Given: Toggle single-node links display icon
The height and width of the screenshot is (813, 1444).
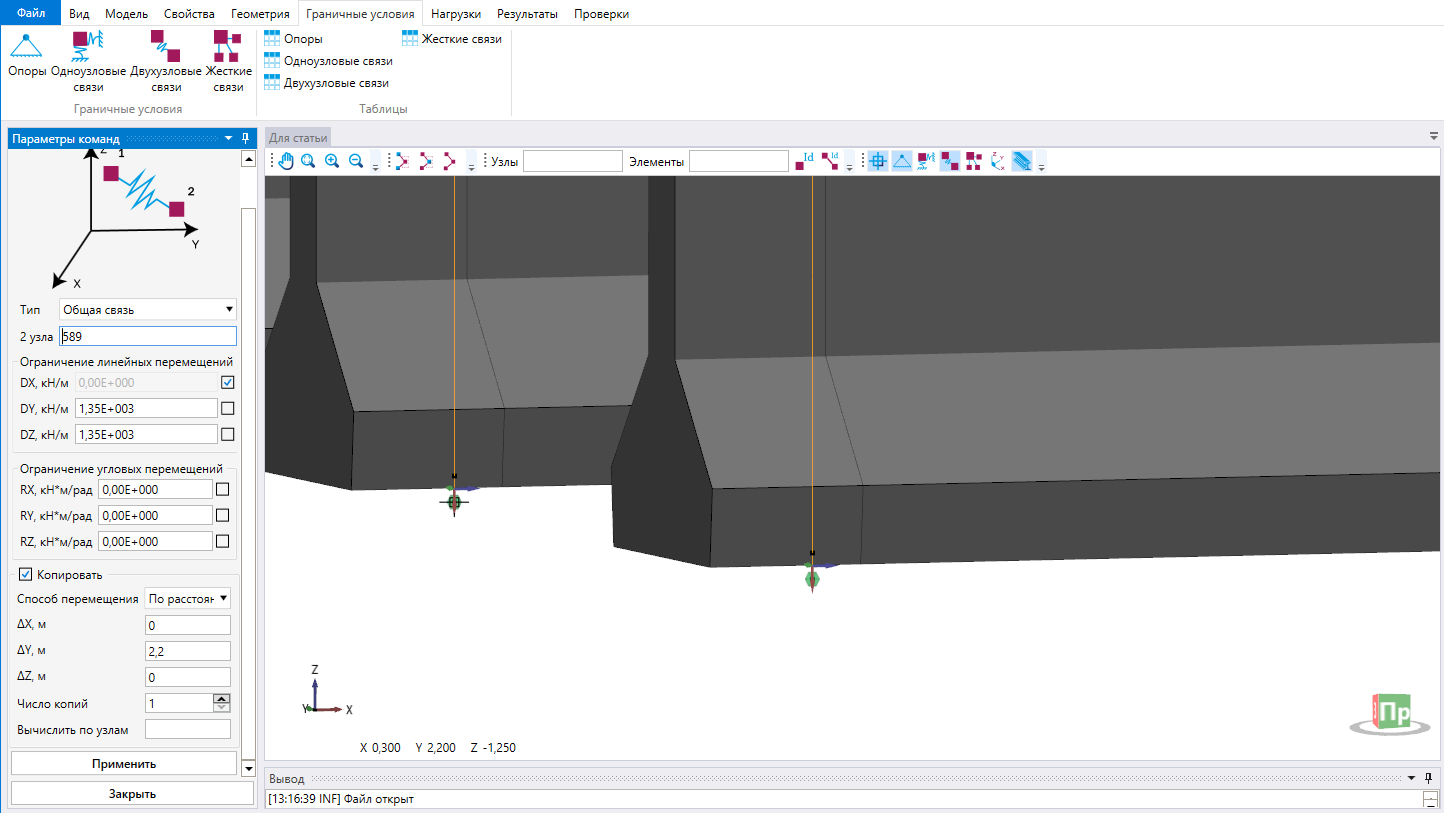Looking at the screenshot, I should (926, 161).
